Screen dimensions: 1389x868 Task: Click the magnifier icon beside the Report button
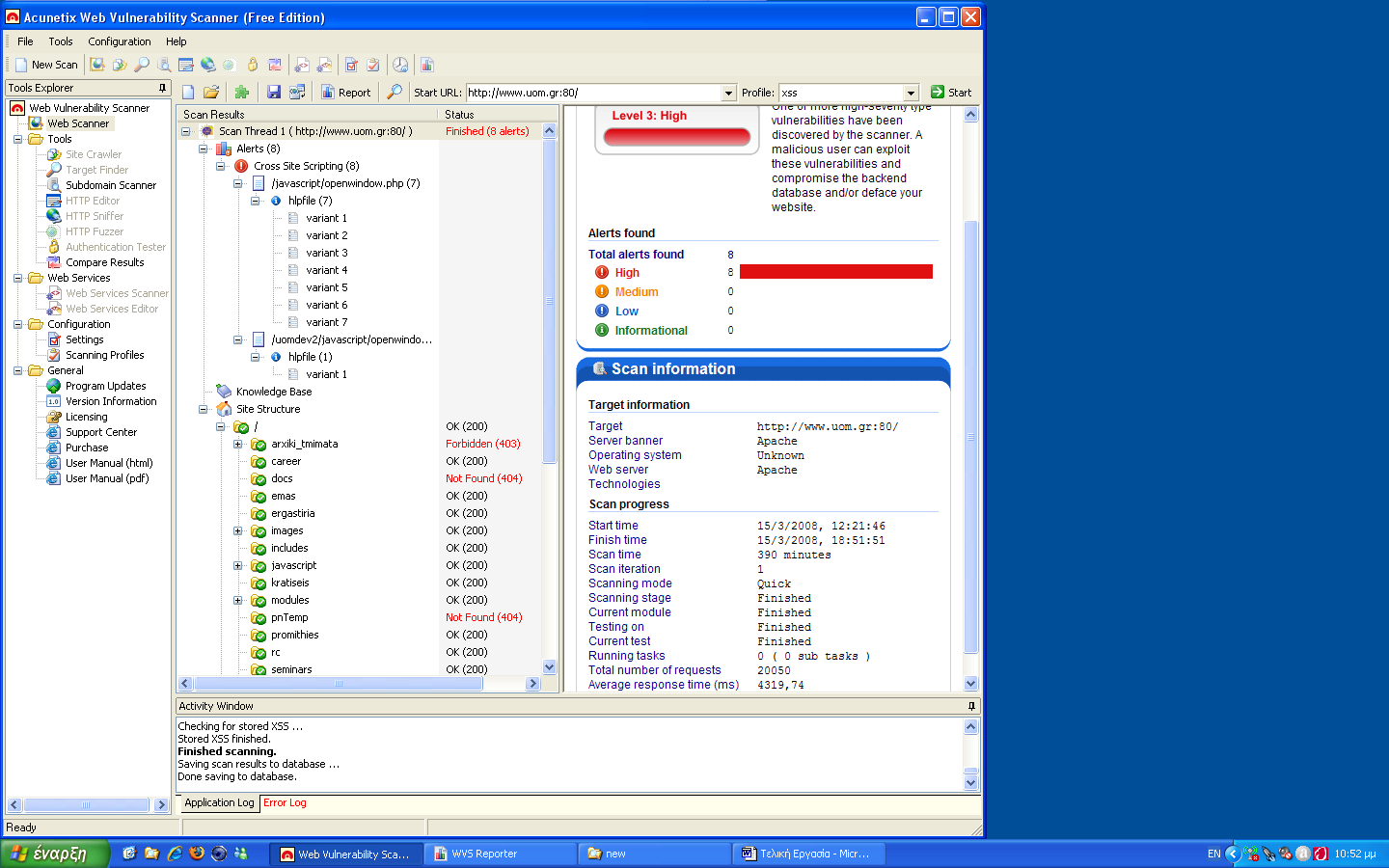pyautogui.click(x=395, y=93)
